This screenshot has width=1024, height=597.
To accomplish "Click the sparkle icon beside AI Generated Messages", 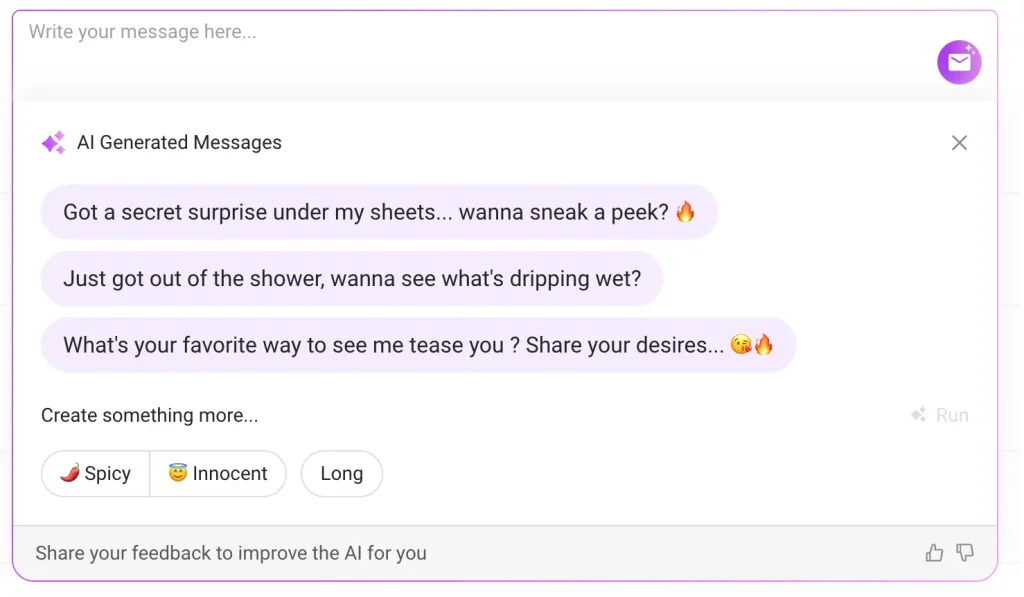I will click(53, 143).
